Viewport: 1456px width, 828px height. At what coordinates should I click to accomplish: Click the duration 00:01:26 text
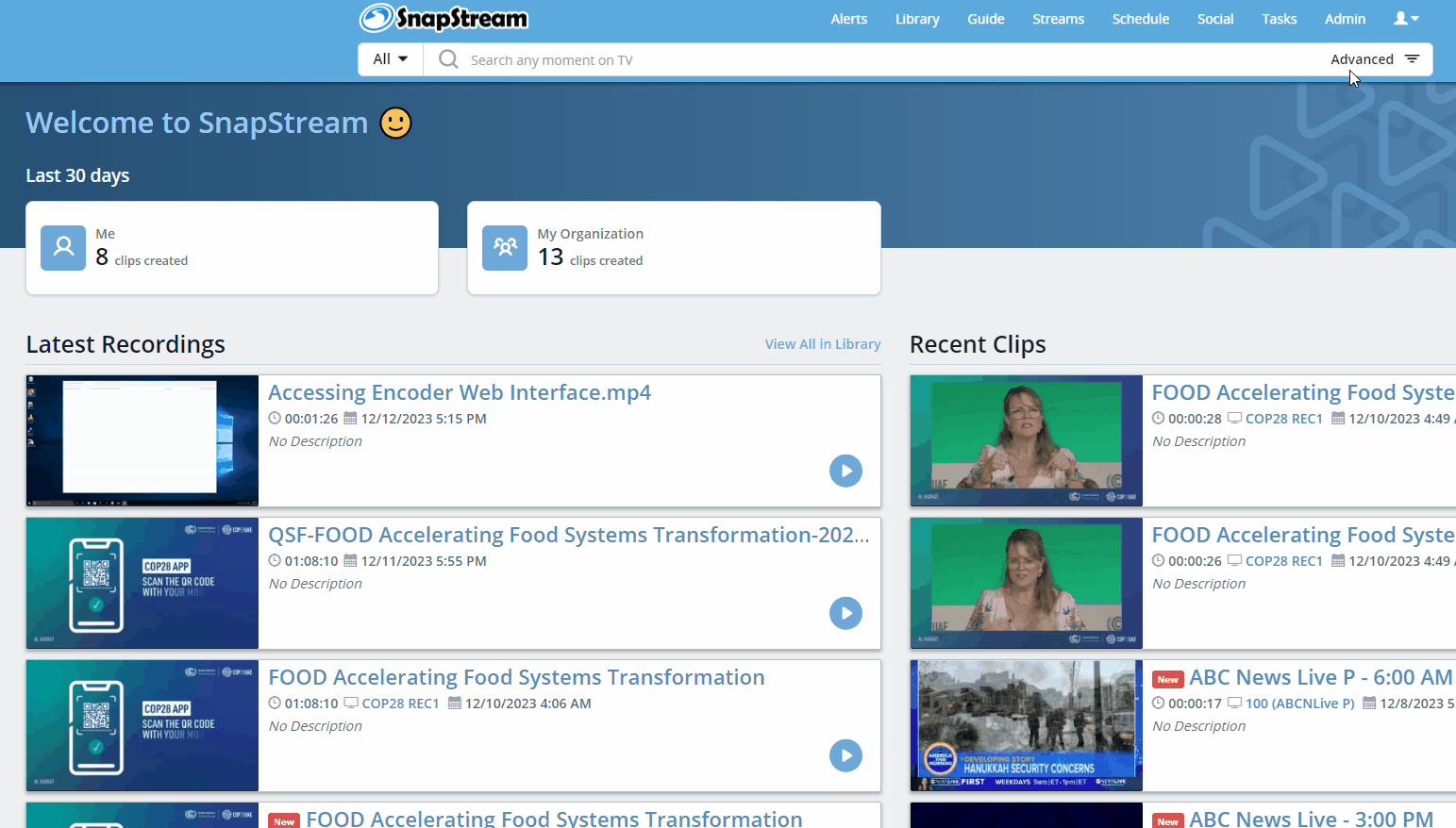click(311, 419)
